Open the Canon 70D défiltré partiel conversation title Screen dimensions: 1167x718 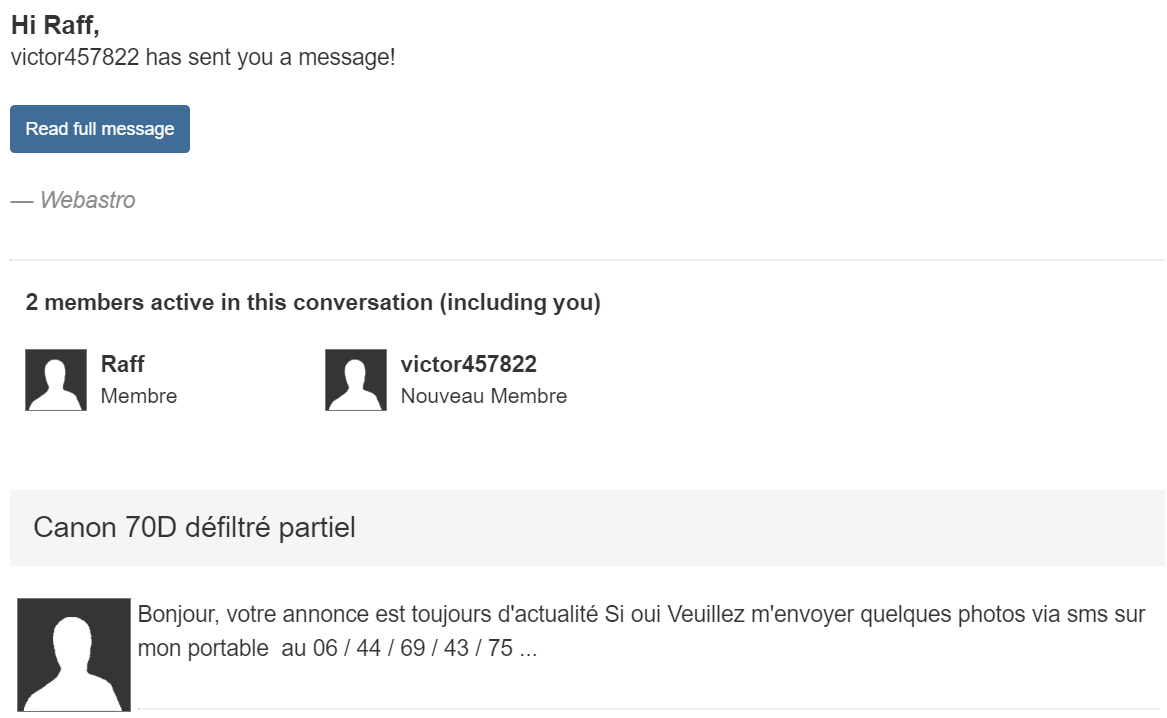(x=194, y=527)
